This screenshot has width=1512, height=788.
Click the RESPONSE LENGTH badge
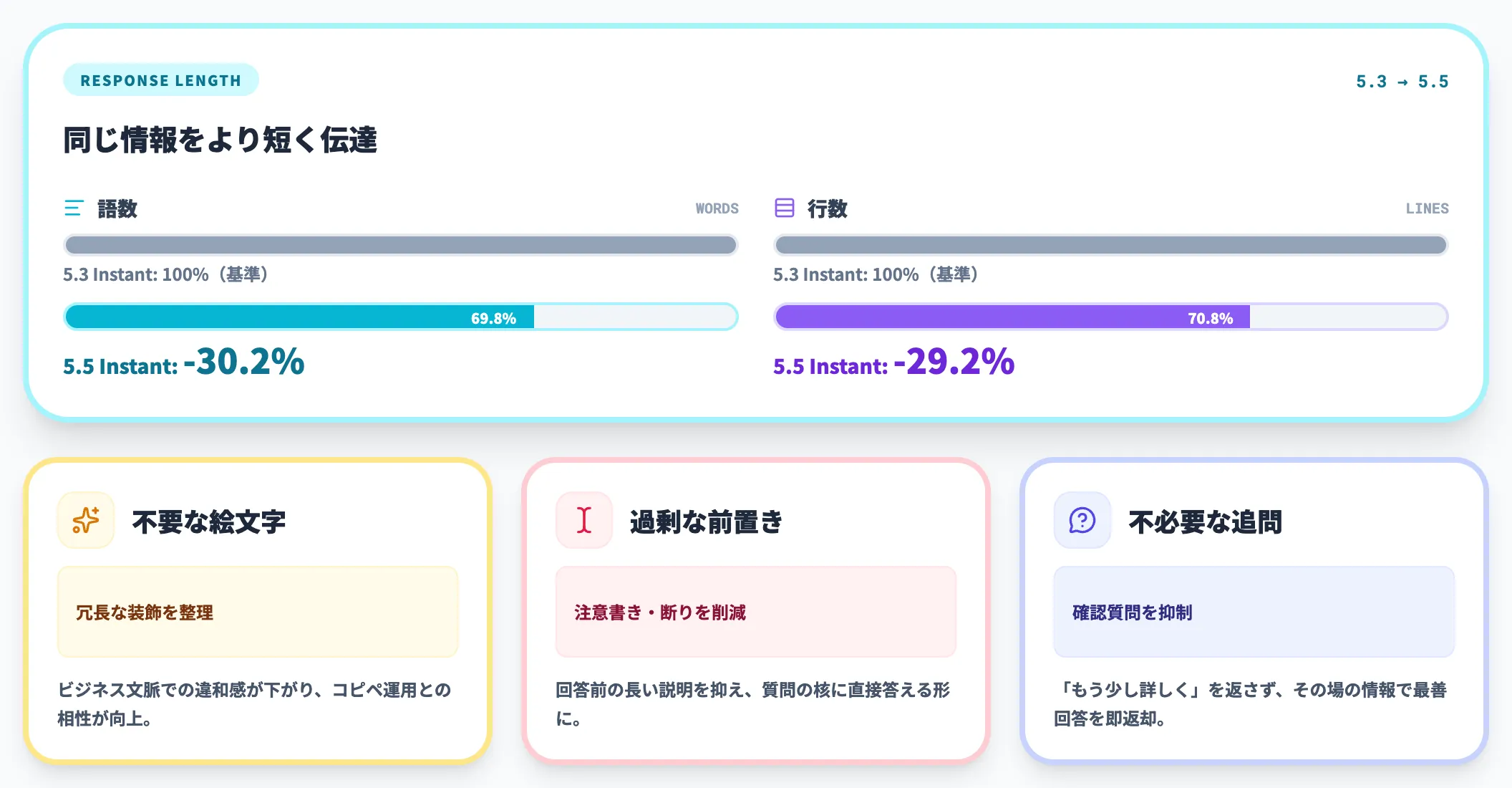161,80
